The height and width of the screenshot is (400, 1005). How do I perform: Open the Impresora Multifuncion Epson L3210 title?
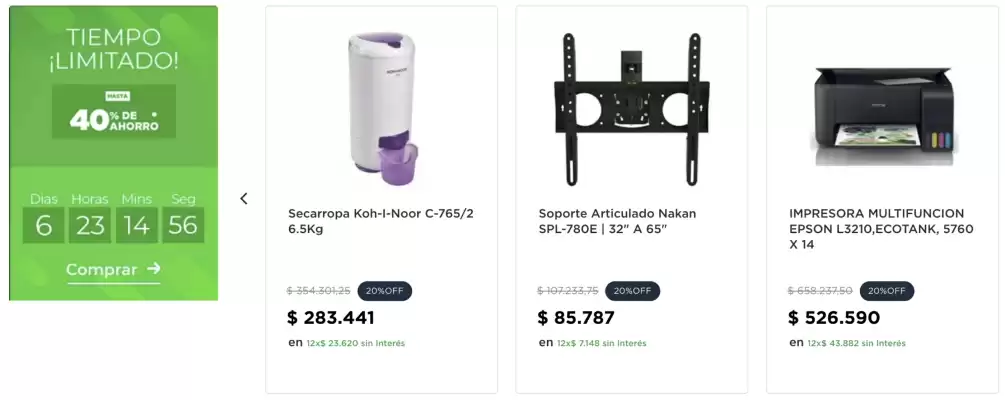[x=881, y=229]
